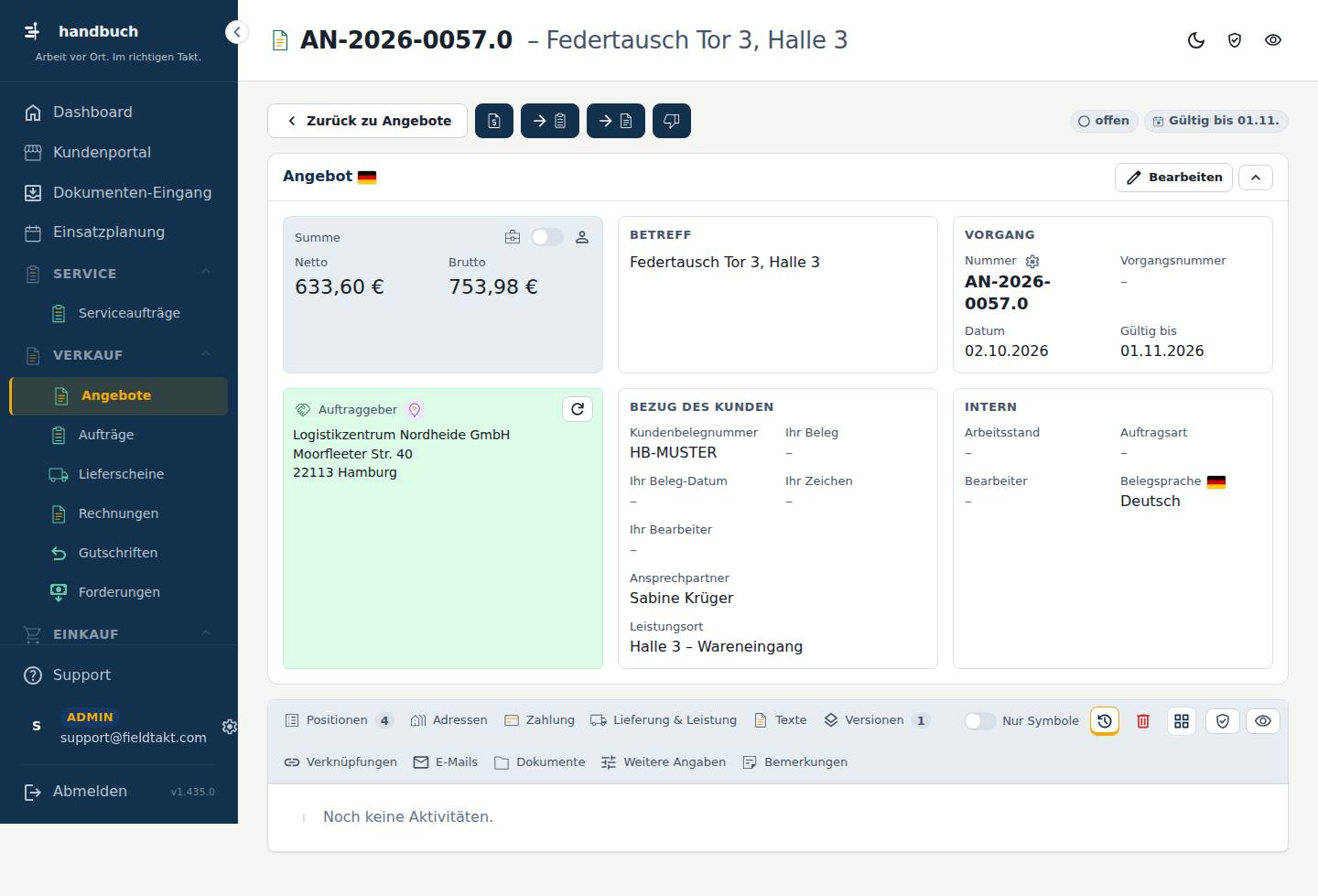The height and width of the screenshot is (896, 1318).
Task: Enable the Nur Symbole switch
Action: [979, 721]
